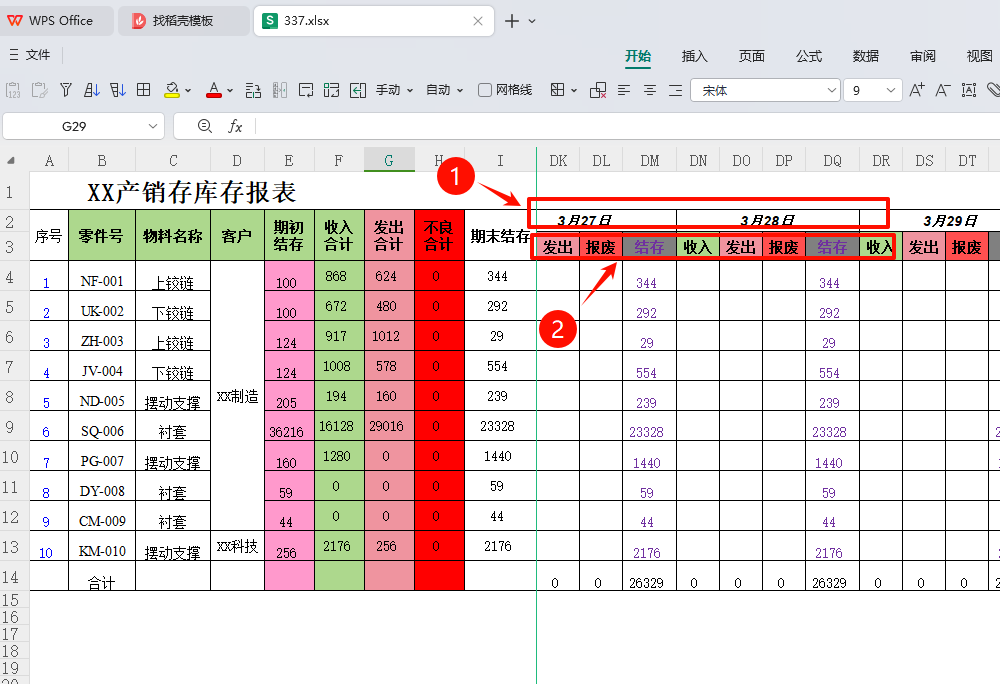The width and height of the screenshot is (1000, 684).
Task: Open the 自动 dropdown
Action: (x=445, y=91)
